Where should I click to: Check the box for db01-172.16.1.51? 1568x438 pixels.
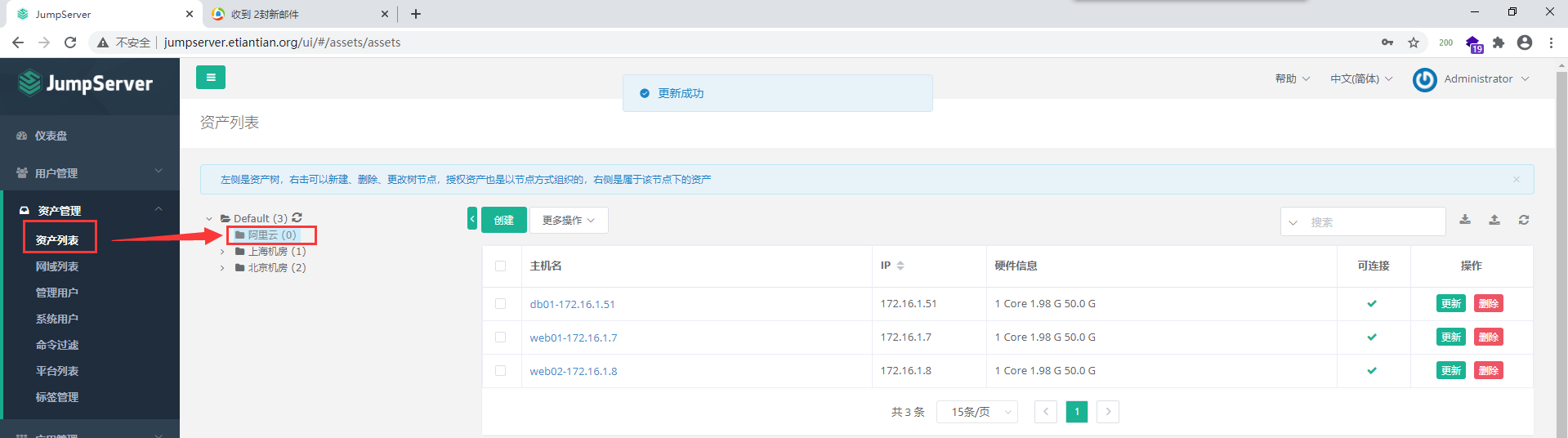(501, 303)
